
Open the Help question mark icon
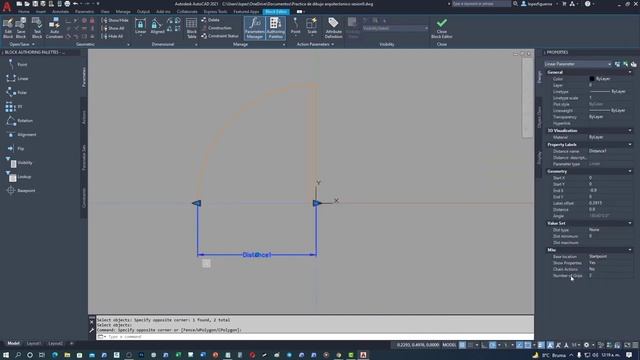coord(587,4)
